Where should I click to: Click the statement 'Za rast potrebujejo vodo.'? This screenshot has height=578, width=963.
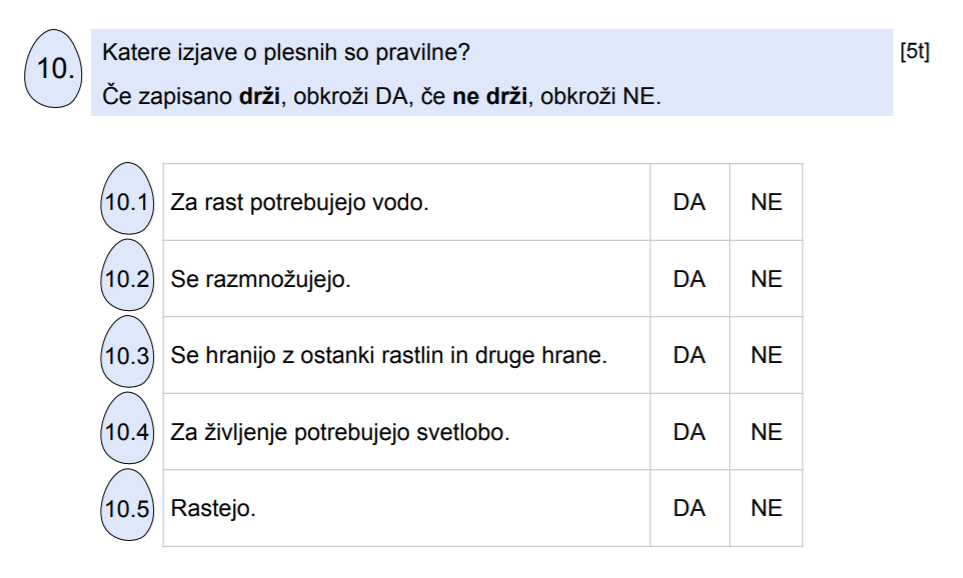tap(299, 202)
